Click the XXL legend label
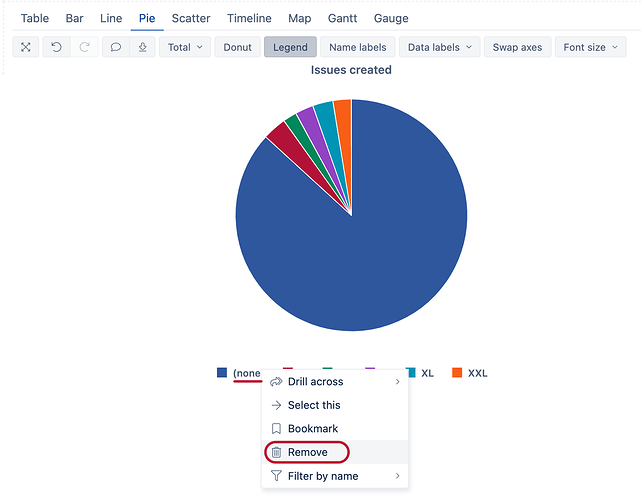The height and width of the screenshot is (500, 641). point(477,373)
